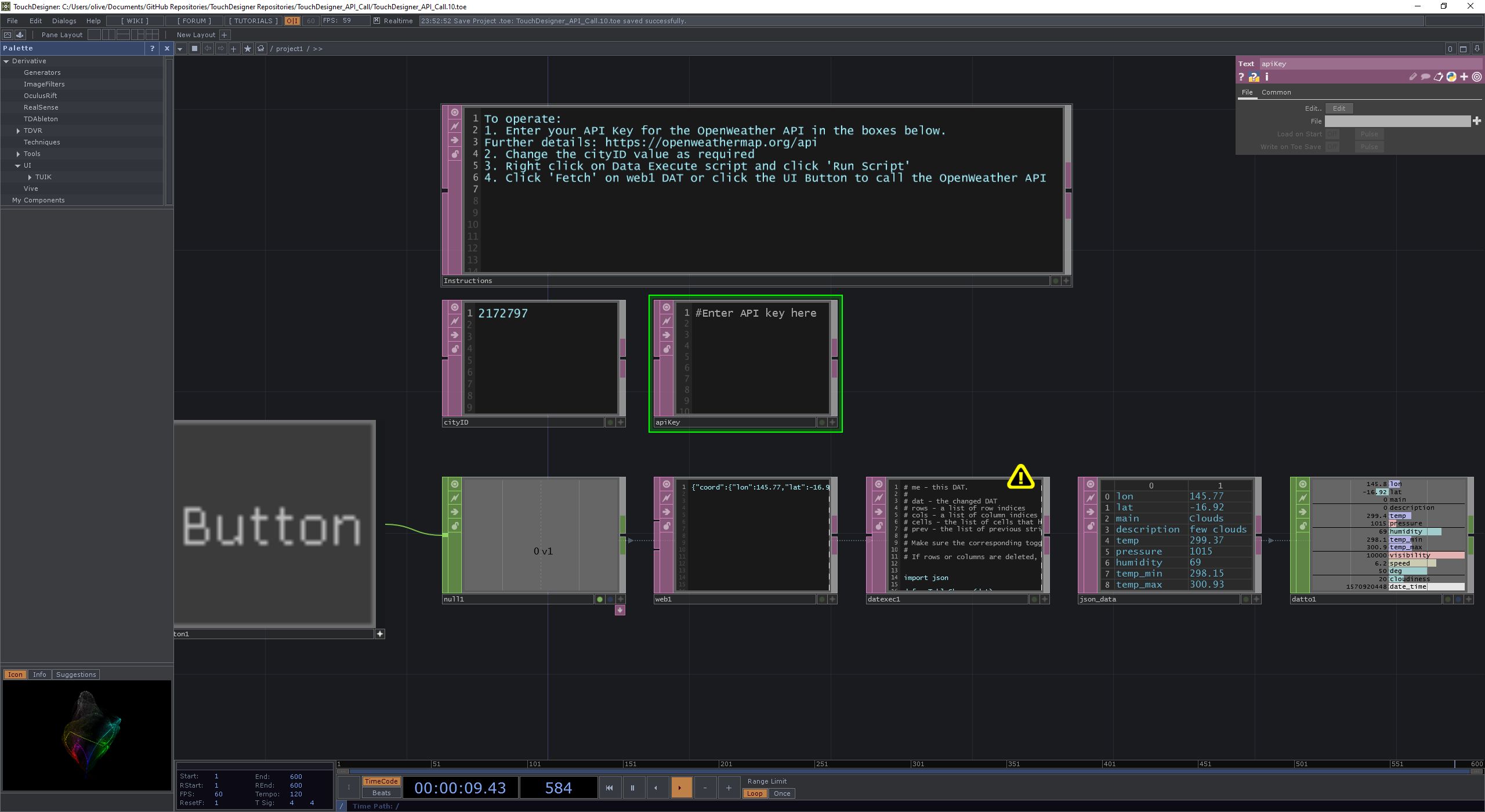Image resolution: width=1485 pixels, height=812 pixels.
Task: Click the timeline range scrollbar bar
Action: pyautogui.click(x=909, y=771)
